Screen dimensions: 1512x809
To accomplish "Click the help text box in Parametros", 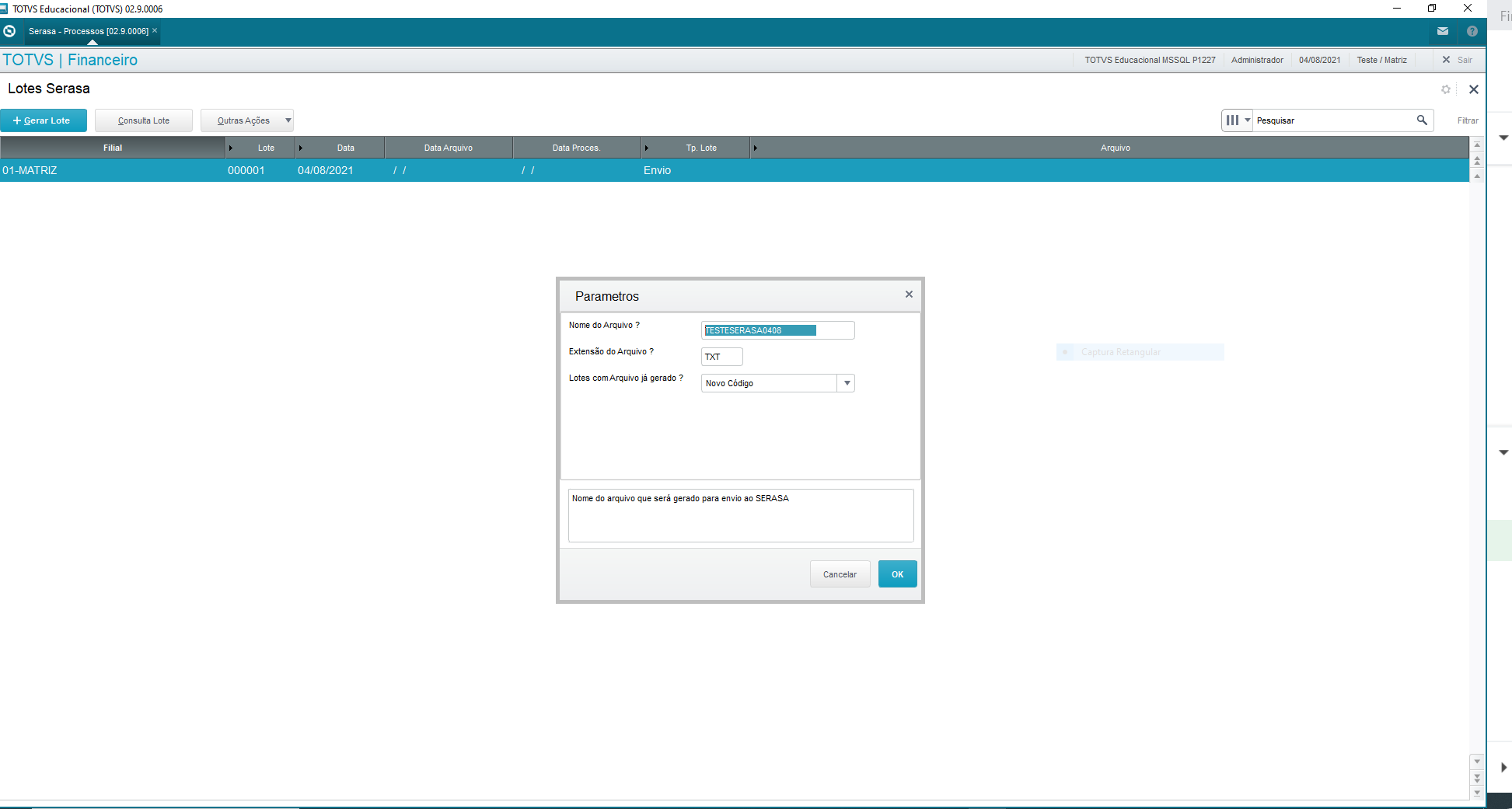I will [x=741, y=515].
